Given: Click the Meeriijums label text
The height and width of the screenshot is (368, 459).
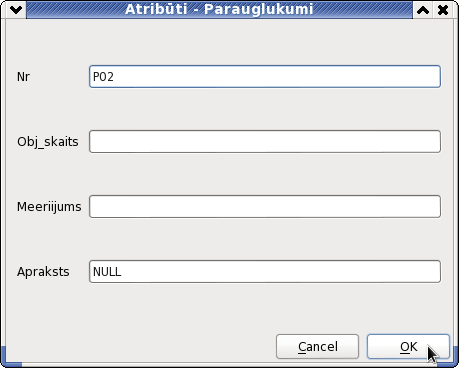Looking at the screenshot, I should (49, 207).
